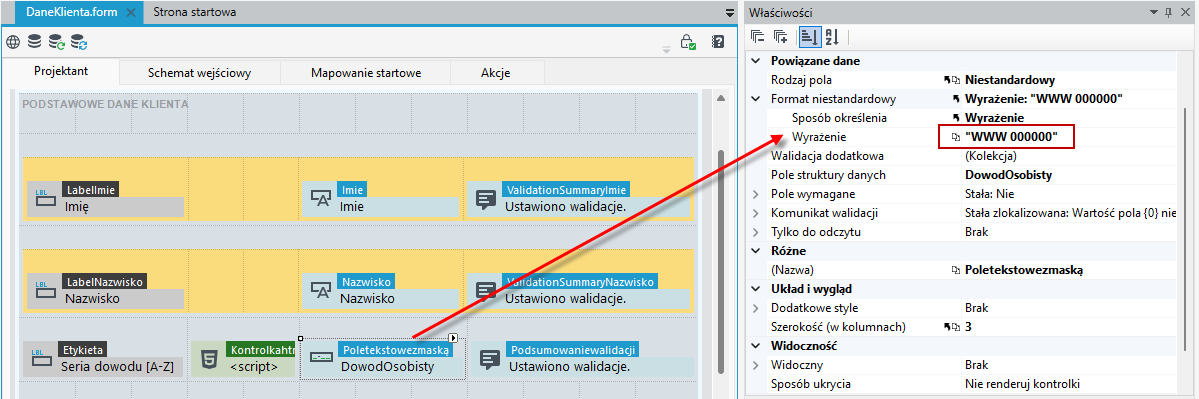Expand the Widoczny property
1199x399 pixels.
pyautogui.click(x=756, y=365)
